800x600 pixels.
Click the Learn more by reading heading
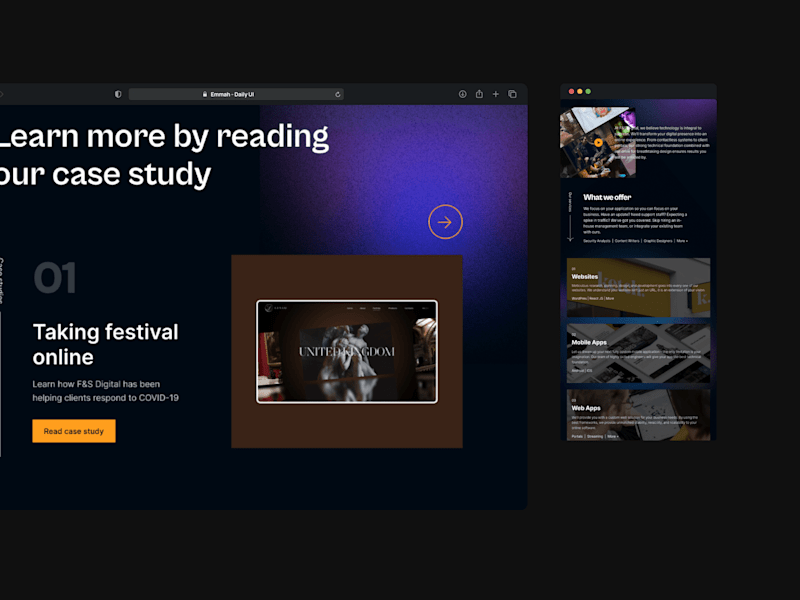point(164,155)
